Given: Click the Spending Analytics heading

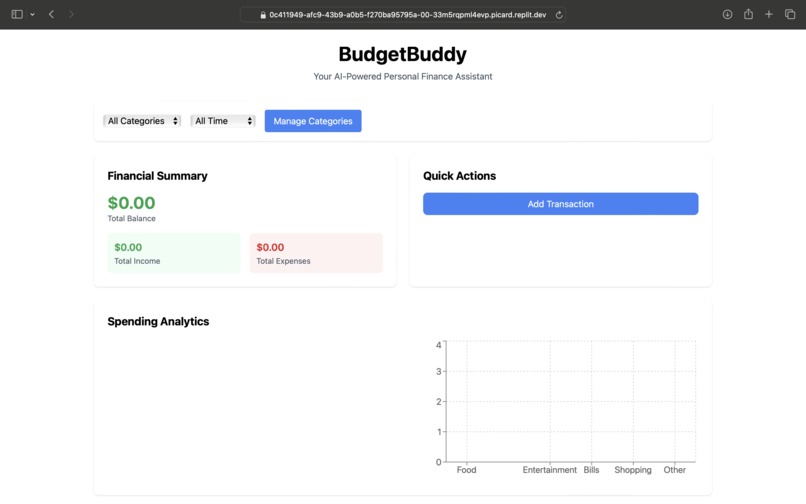Looking at the screenshot, I should coord(158,321).
